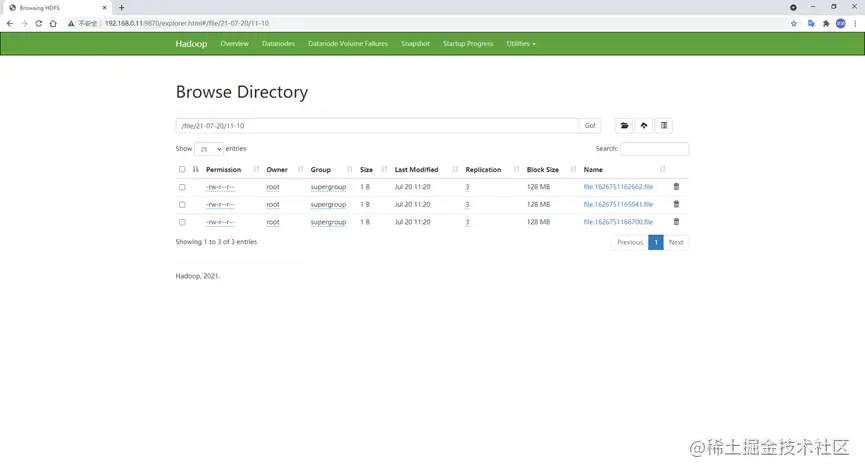Reload the browser page
Viewport: 865px width, 473px height.
click(x=39, y=23)
